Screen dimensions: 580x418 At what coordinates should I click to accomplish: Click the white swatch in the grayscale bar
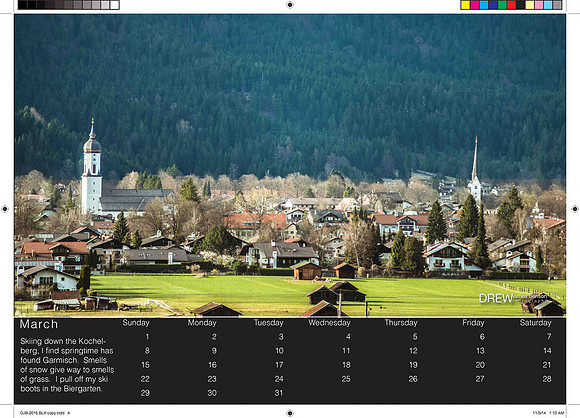tap(114, 5)
